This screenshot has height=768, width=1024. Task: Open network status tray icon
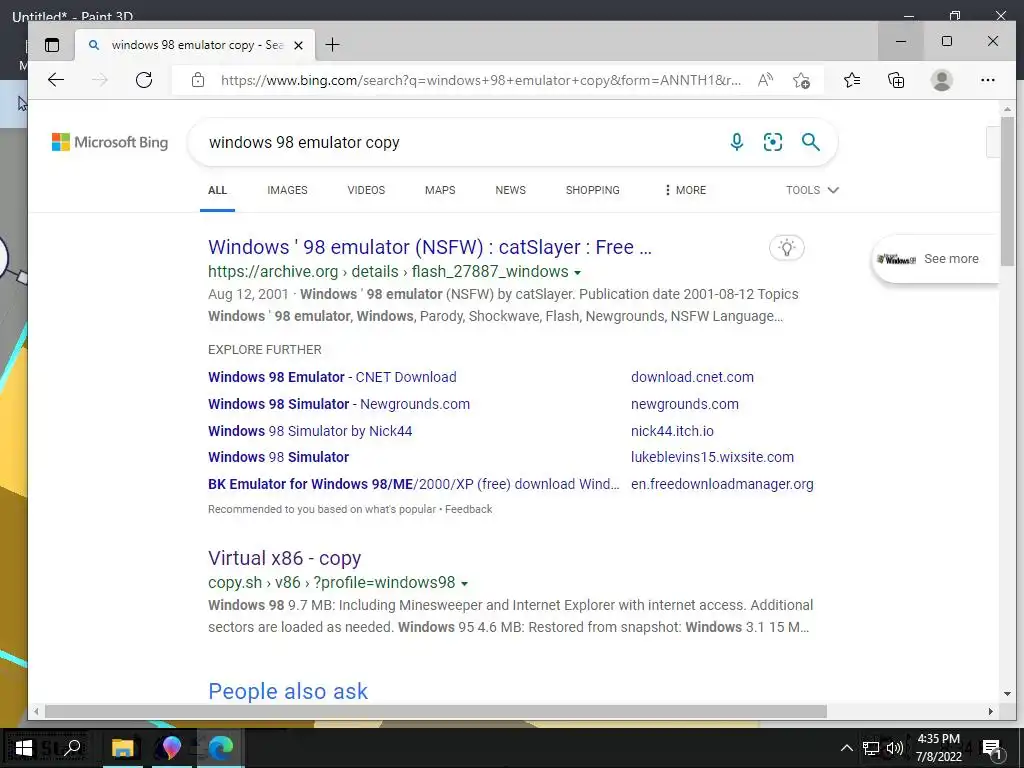871,748
